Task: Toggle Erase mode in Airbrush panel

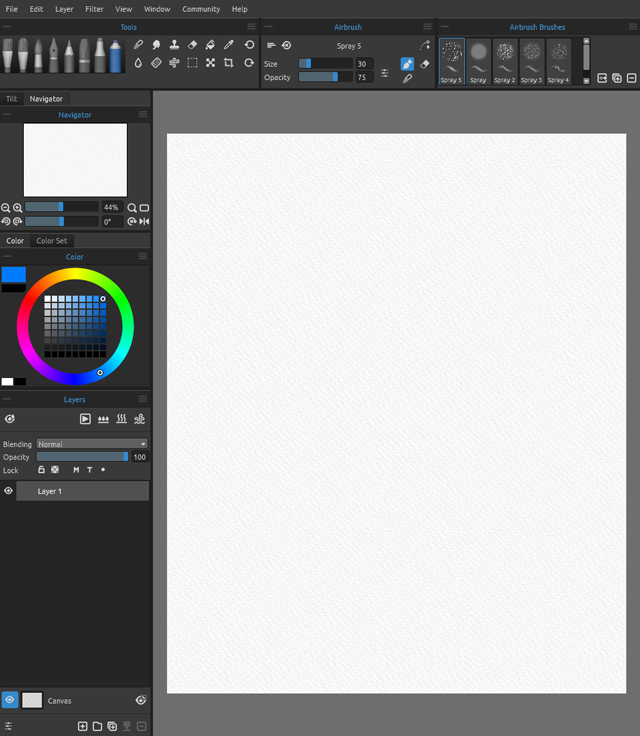Action: click(x=424, y=64)
